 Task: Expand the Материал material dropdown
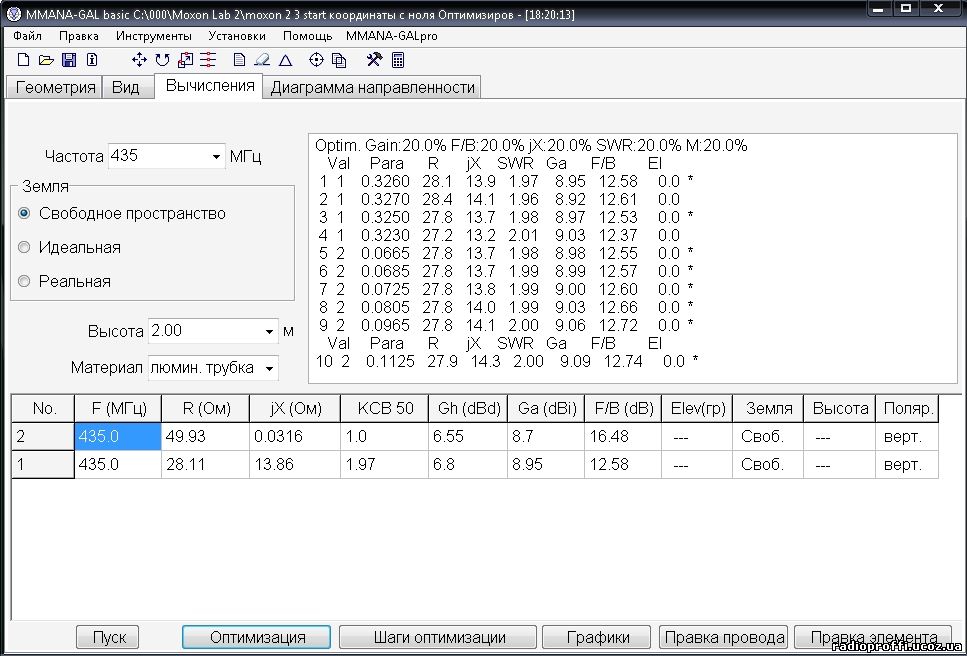269,368
